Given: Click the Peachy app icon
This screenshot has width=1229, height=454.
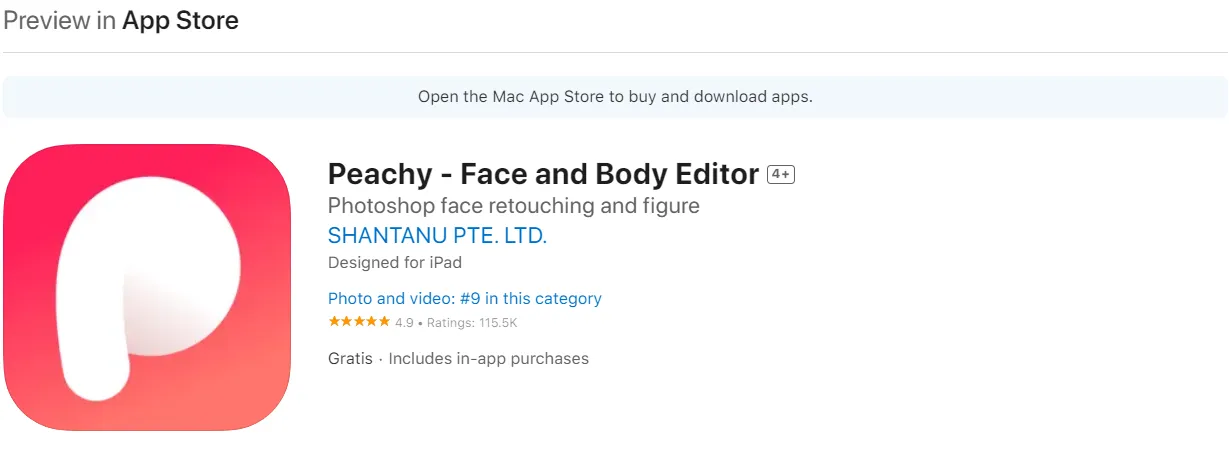Looking at the screenshot, I should [147, 288].
